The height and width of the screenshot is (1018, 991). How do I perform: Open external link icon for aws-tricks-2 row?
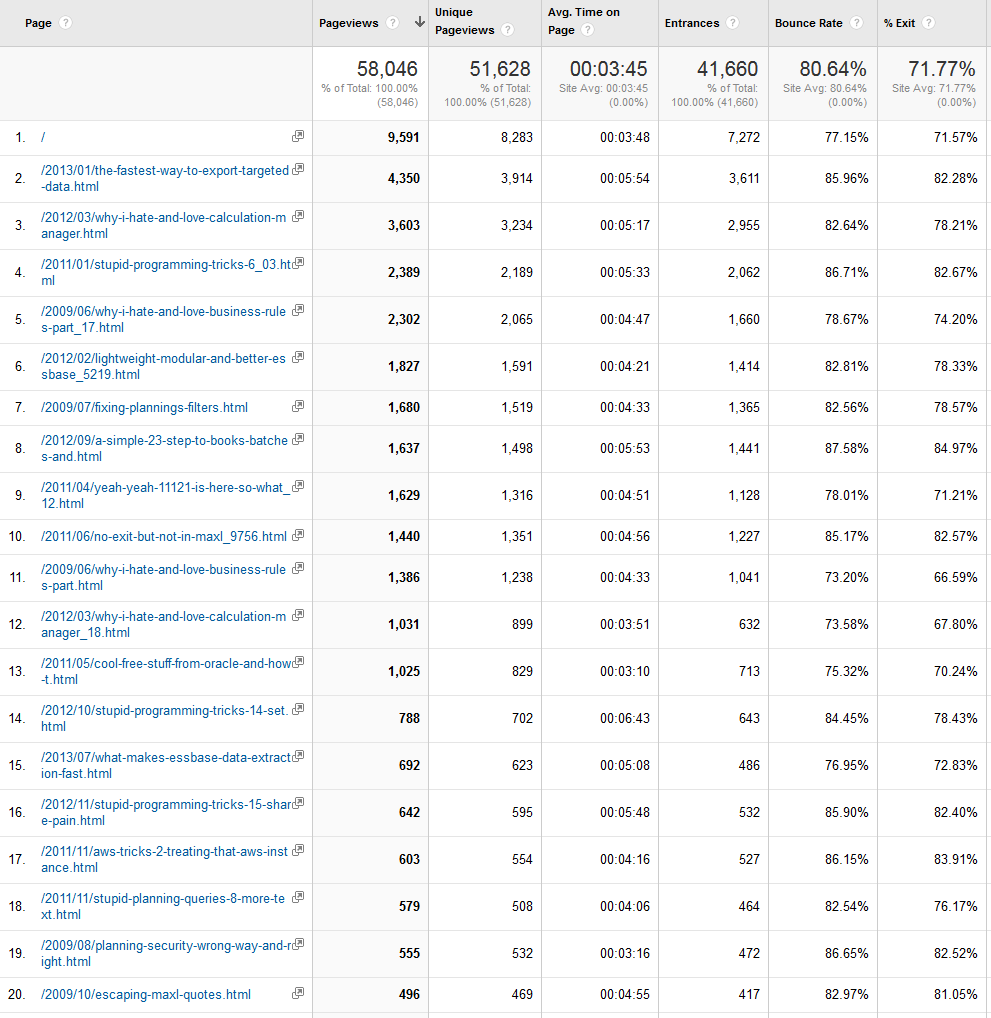(x=298, y=850)
